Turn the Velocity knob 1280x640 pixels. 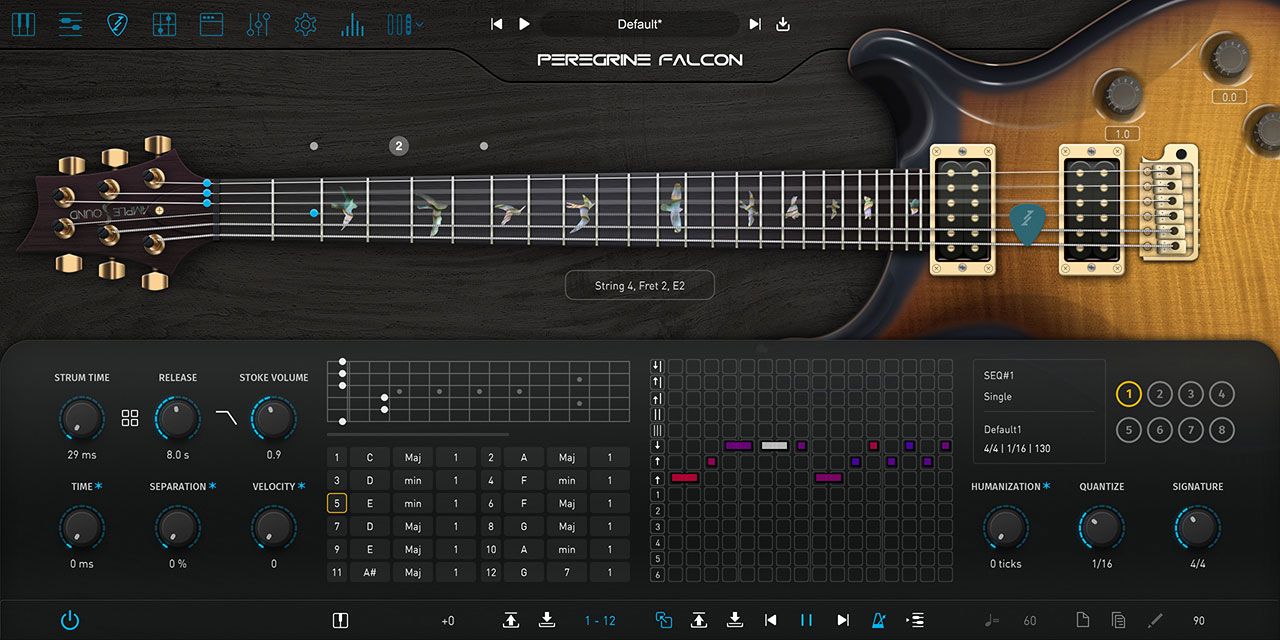tap(273, 527)
